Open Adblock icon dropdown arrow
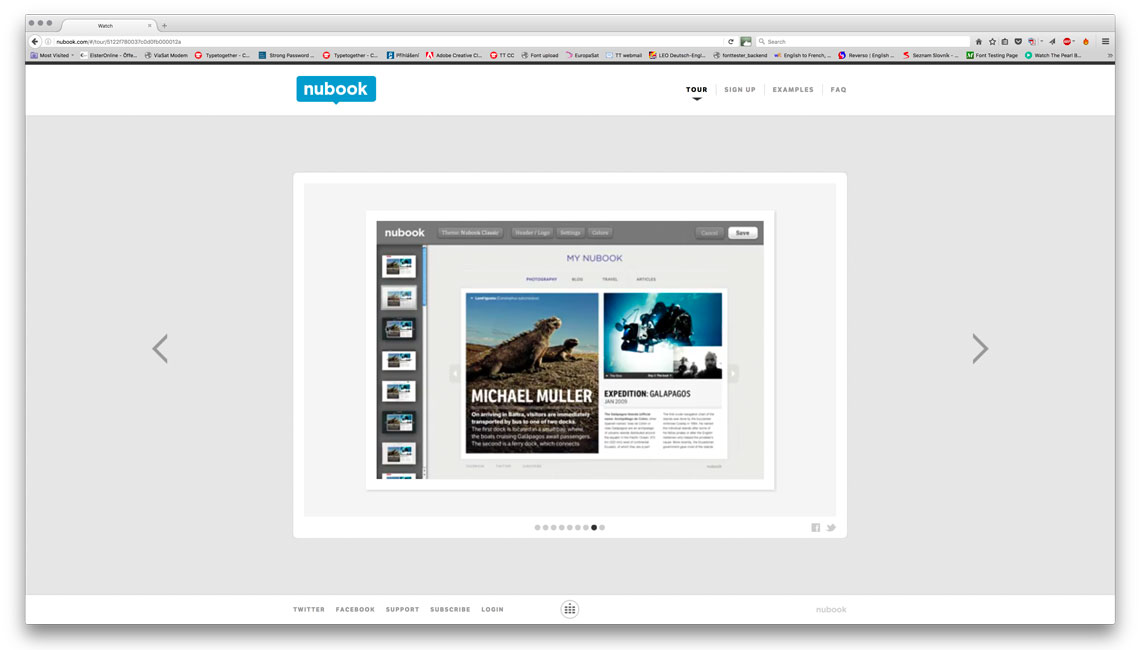The image size is (1140, 650). click(1074, 41)
